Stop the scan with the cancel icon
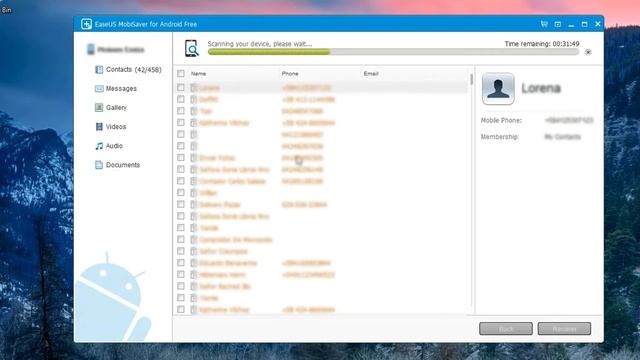This screenshot has width=640, height=360. (588, 52)
